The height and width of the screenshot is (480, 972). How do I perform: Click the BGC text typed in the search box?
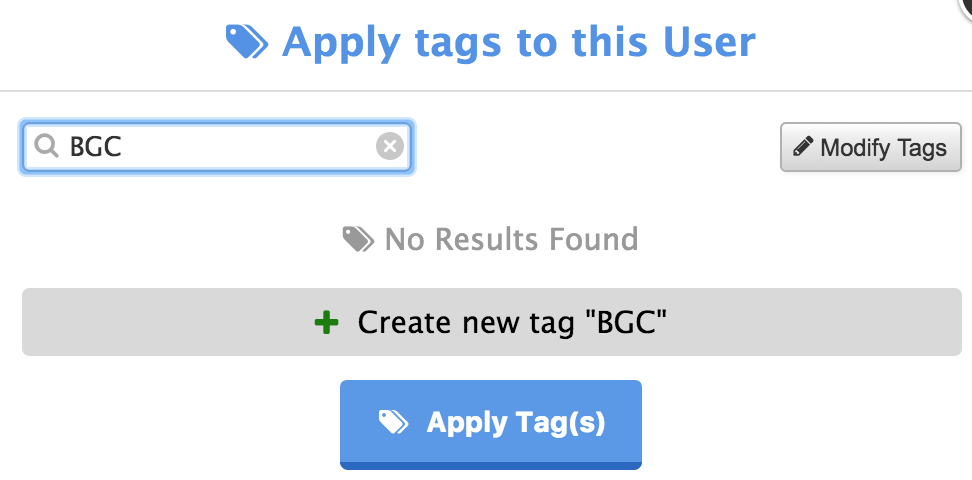coord(95,147)
